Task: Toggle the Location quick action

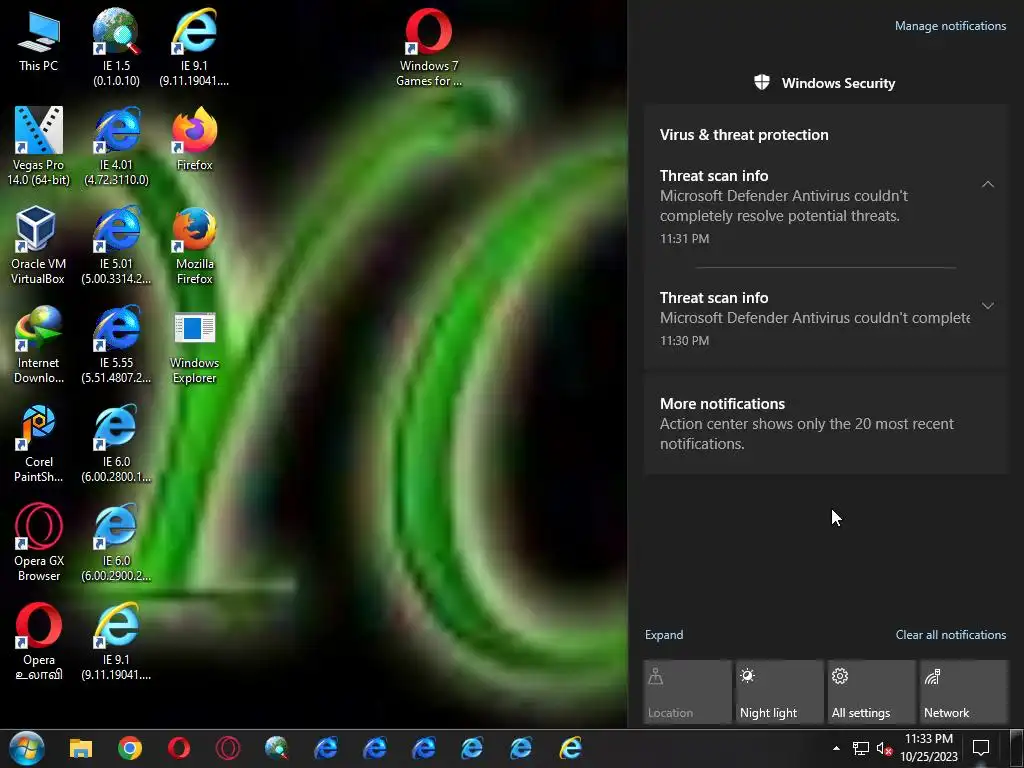Action: (x=687, y=692)
